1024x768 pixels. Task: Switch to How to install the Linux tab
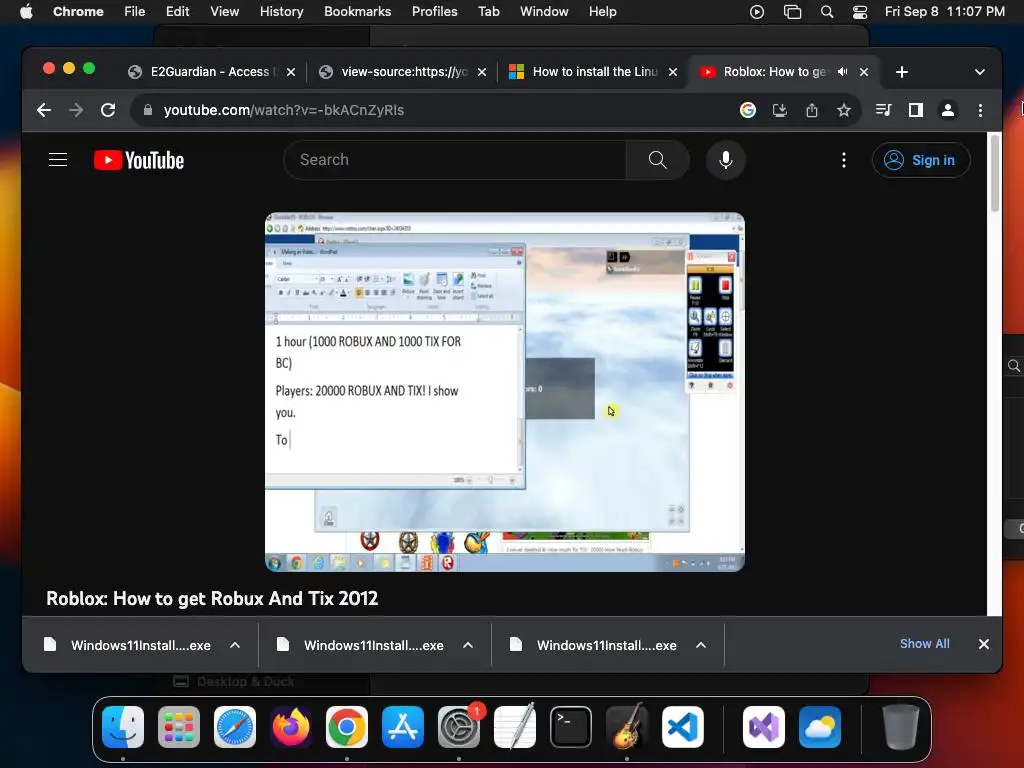click(594, 72)
